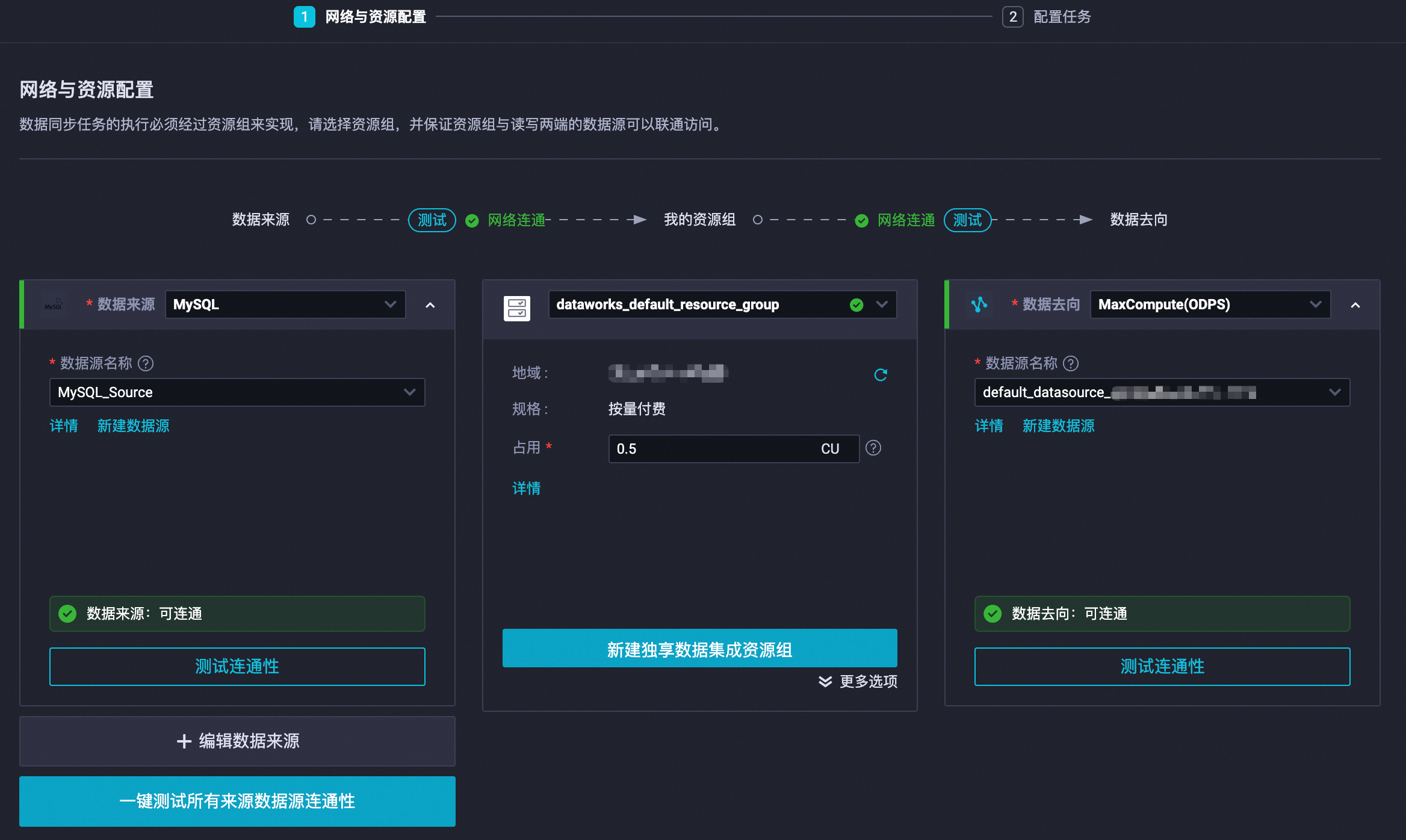
Task: Open the MaxCompute(ODPS) destination type dropdown
Action: click(1210, 304)
